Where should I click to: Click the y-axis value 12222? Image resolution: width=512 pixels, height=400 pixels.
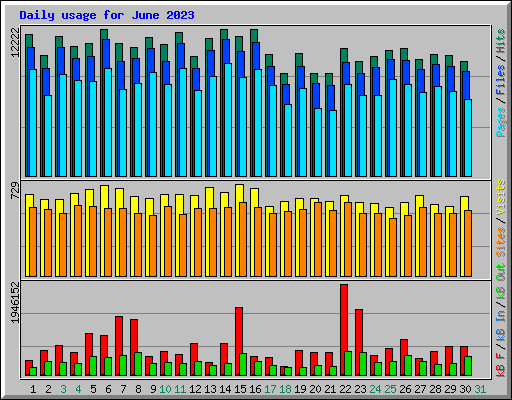pyautogui.click(x=15, y=42)
